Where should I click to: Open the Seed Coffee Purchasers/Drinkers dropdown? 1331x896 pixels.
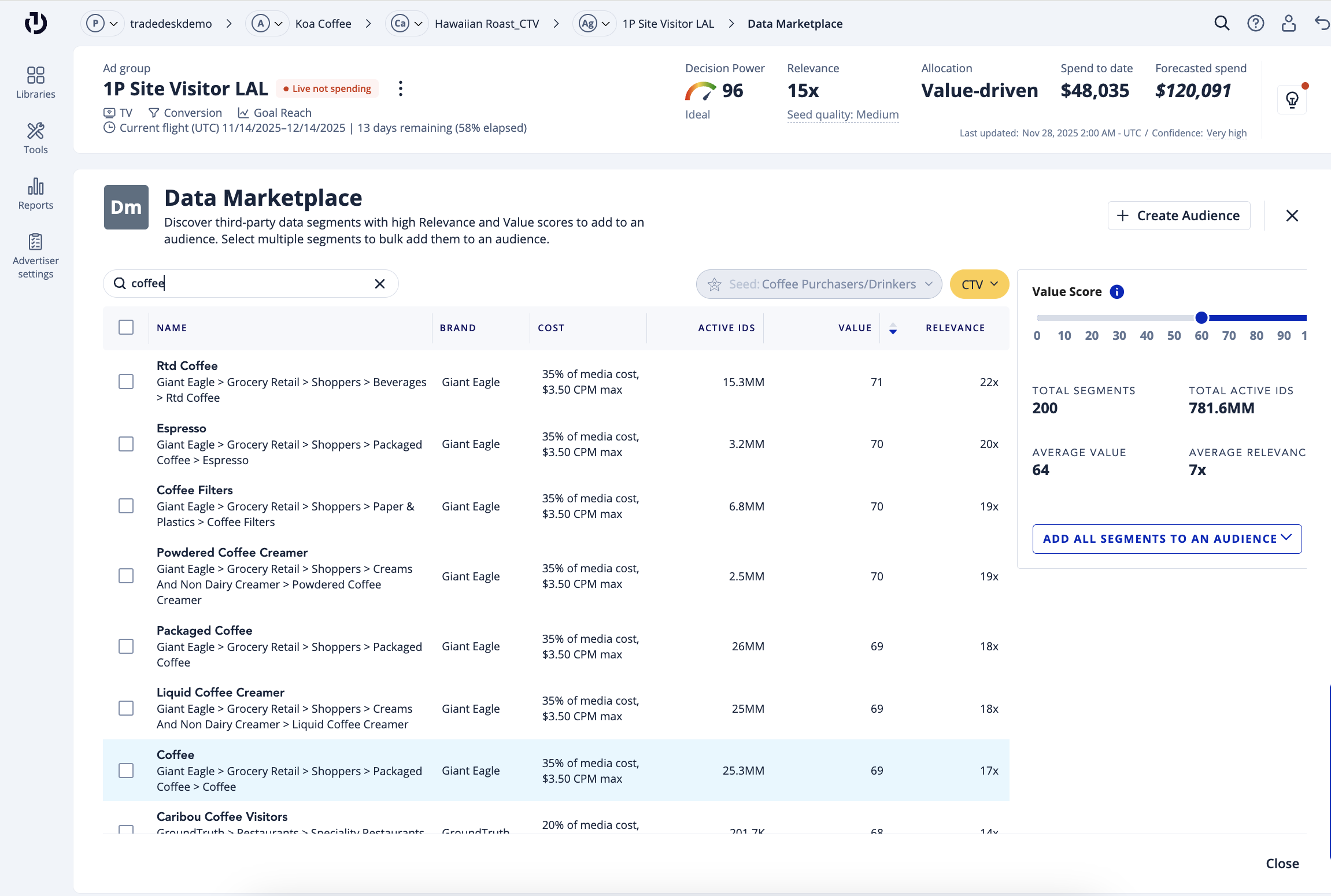[x=819, y=284]
